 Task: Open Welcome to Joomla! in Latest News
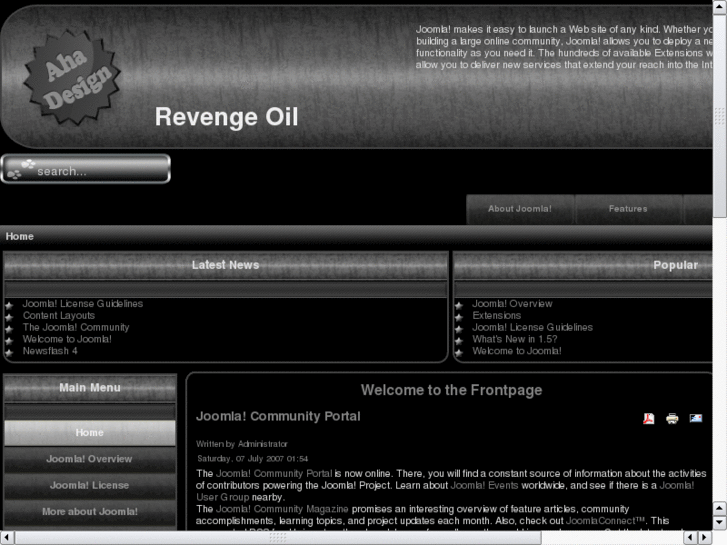point(67,340)
